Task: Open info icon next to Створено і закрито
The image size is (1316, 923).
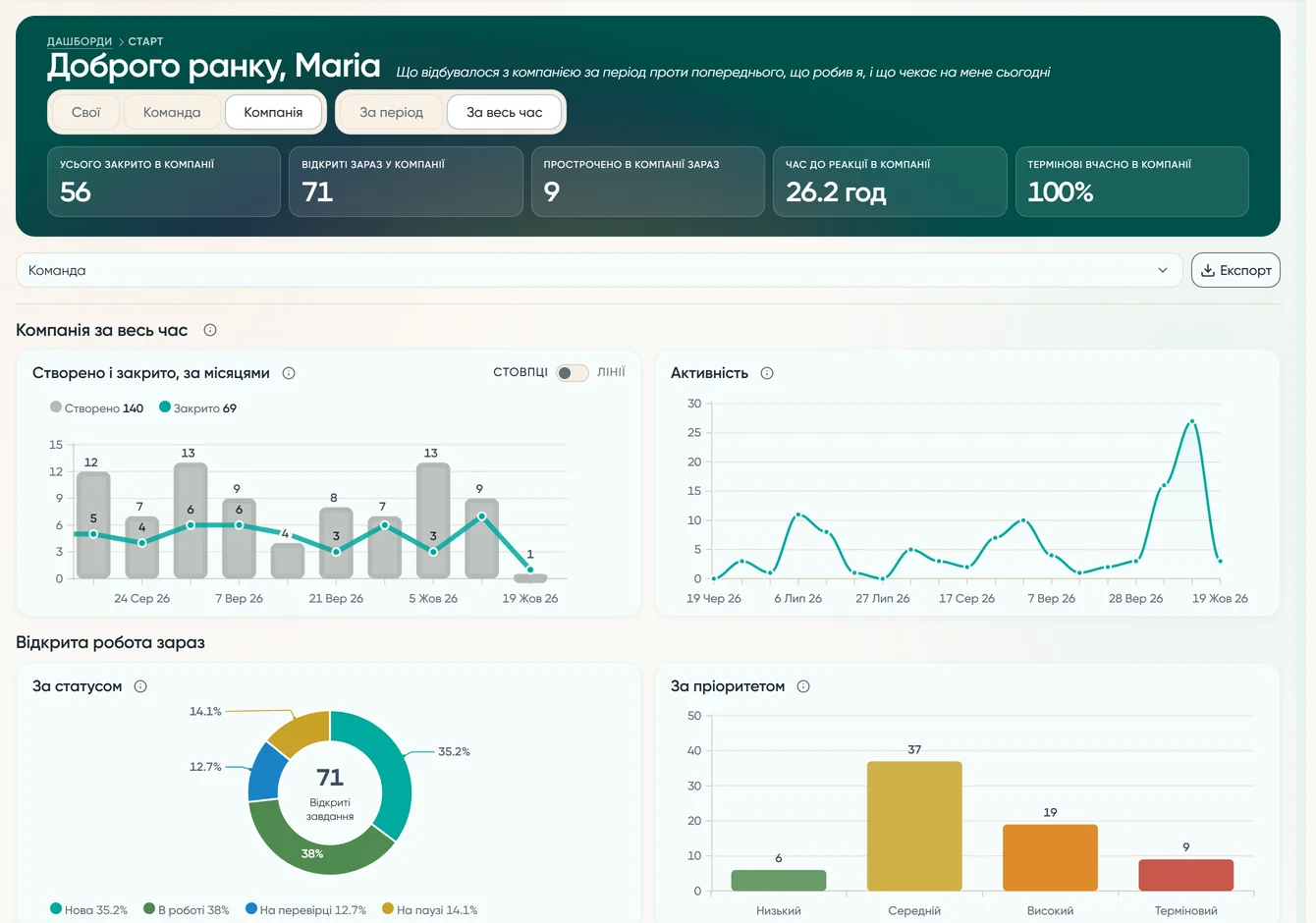Action: click(x=289, y=373)
